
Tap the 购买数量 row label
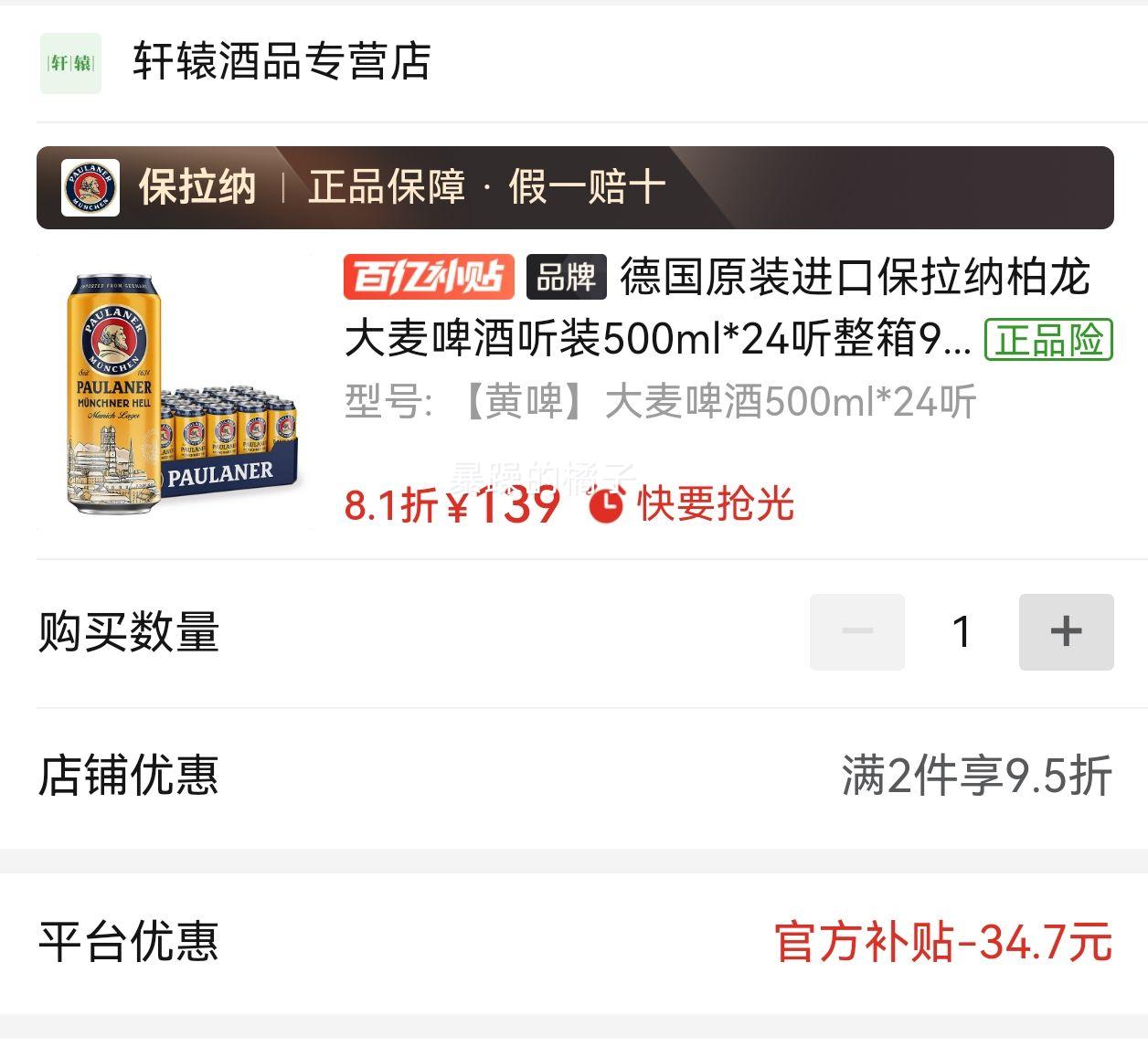pos(129,631)
